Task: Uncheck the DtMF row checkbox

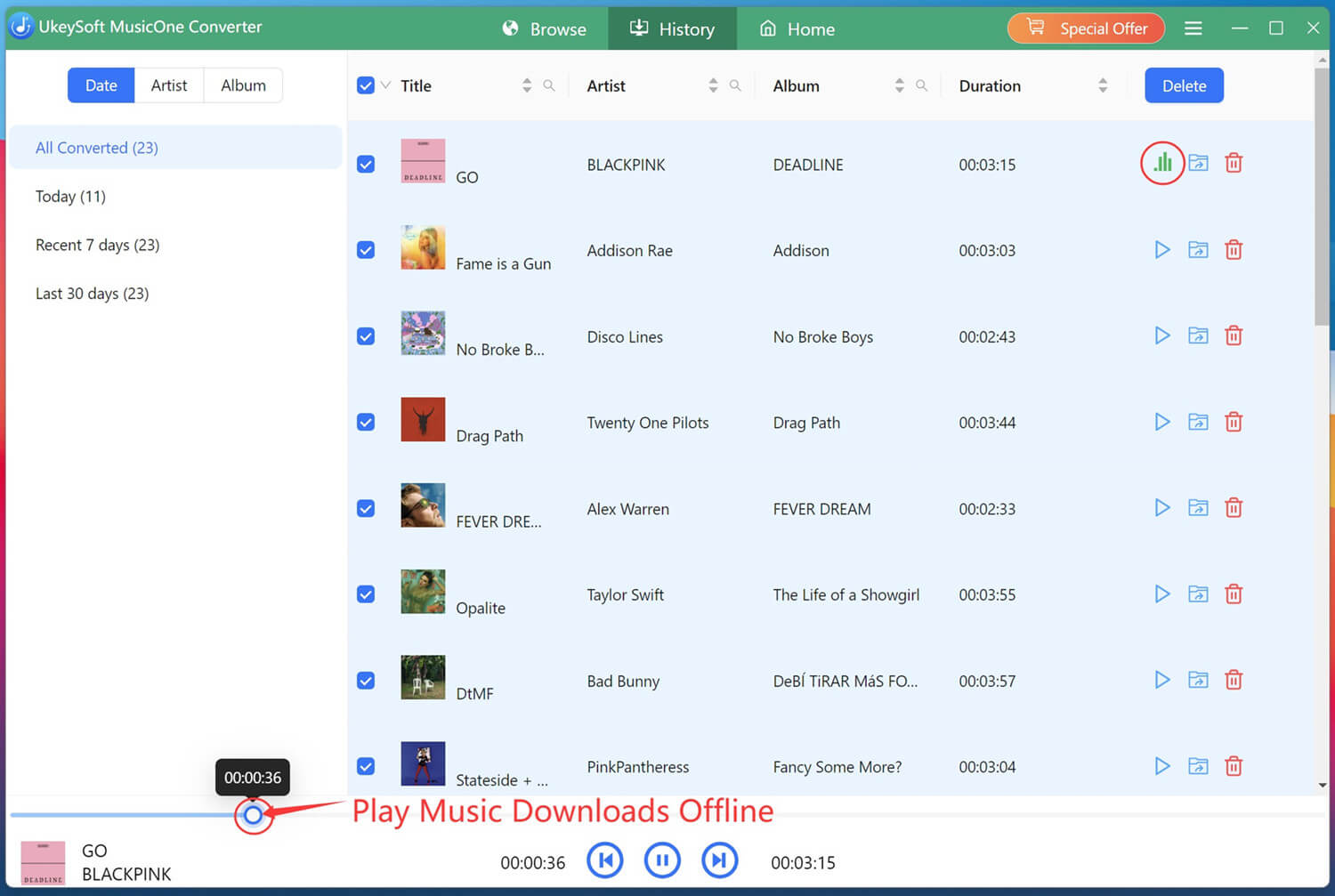Action: tap(366, 680)
